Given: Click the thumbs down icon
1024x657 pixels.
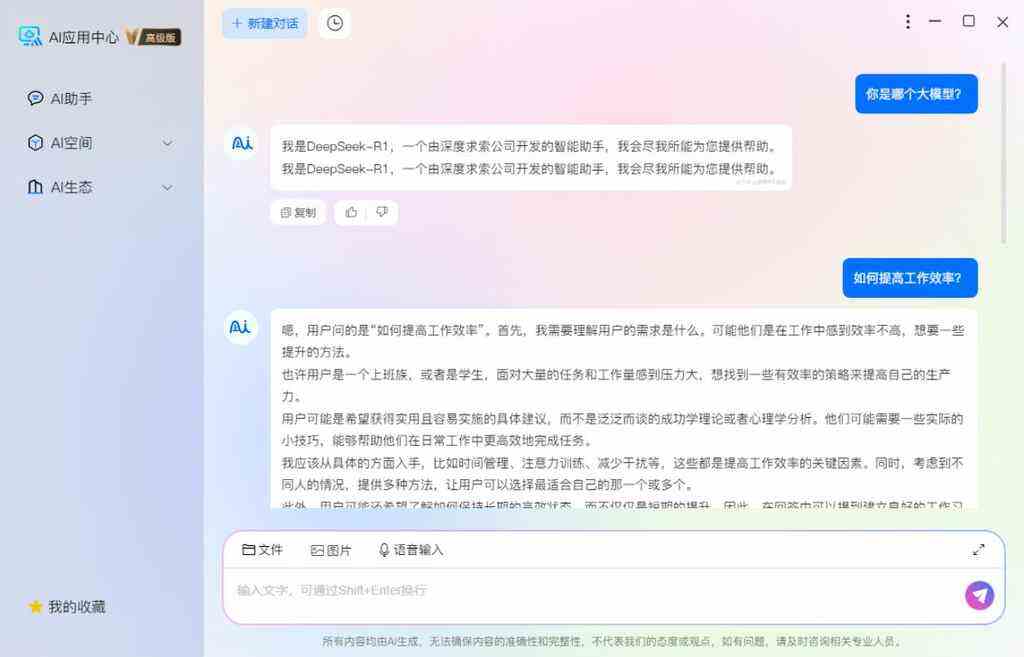Looking at the screenshot, I should tap(382, 212).
